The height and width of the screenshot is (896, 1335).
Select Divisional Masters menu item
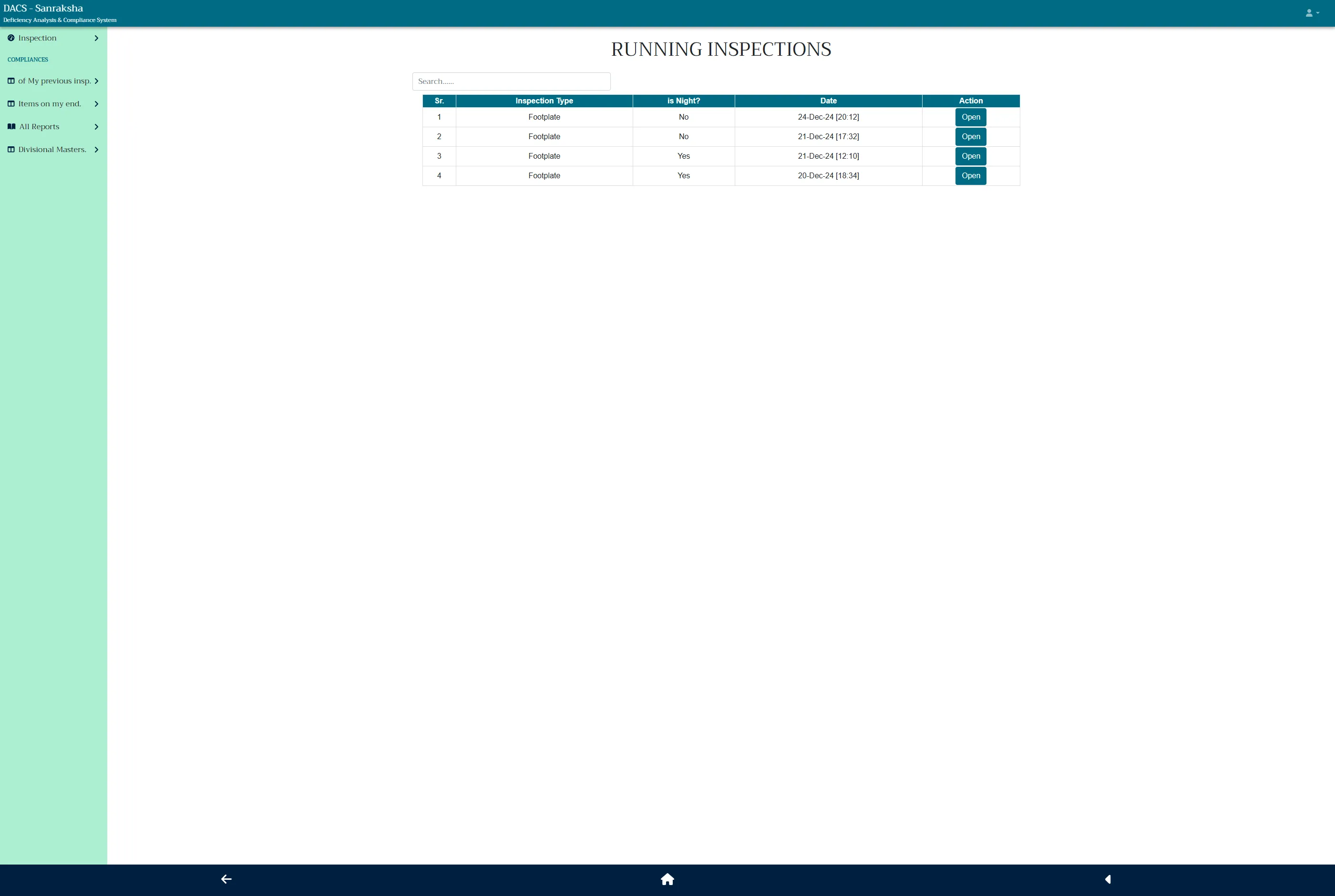[53, 149]
